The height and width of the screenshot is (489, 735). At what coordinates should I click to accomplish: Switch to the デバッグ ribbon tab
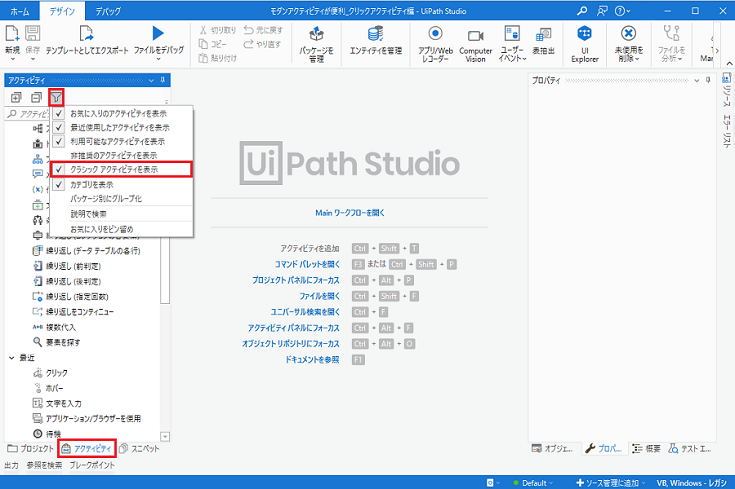click(97, 10)
